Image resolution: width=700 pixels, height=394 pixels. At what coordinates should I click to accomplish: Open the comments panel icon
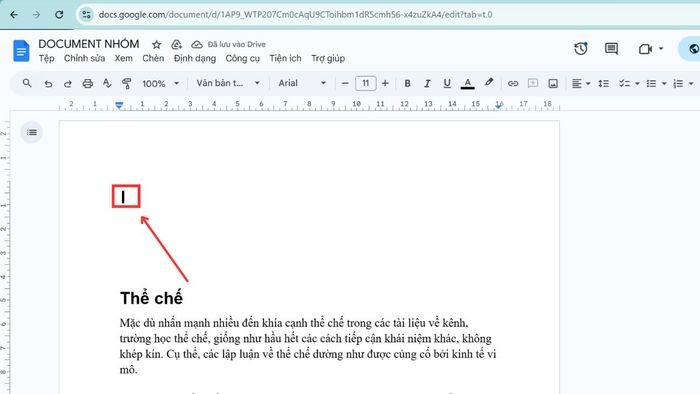point(611,49)
